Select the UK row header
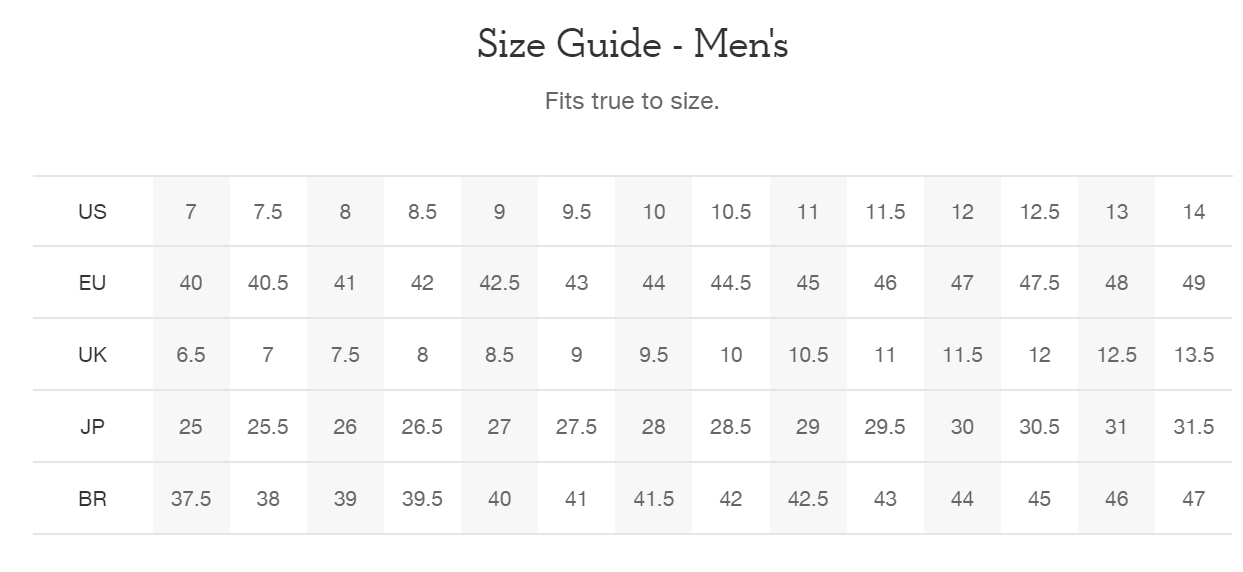Viewport: 1243px width, 572px height. click(92, 355)
